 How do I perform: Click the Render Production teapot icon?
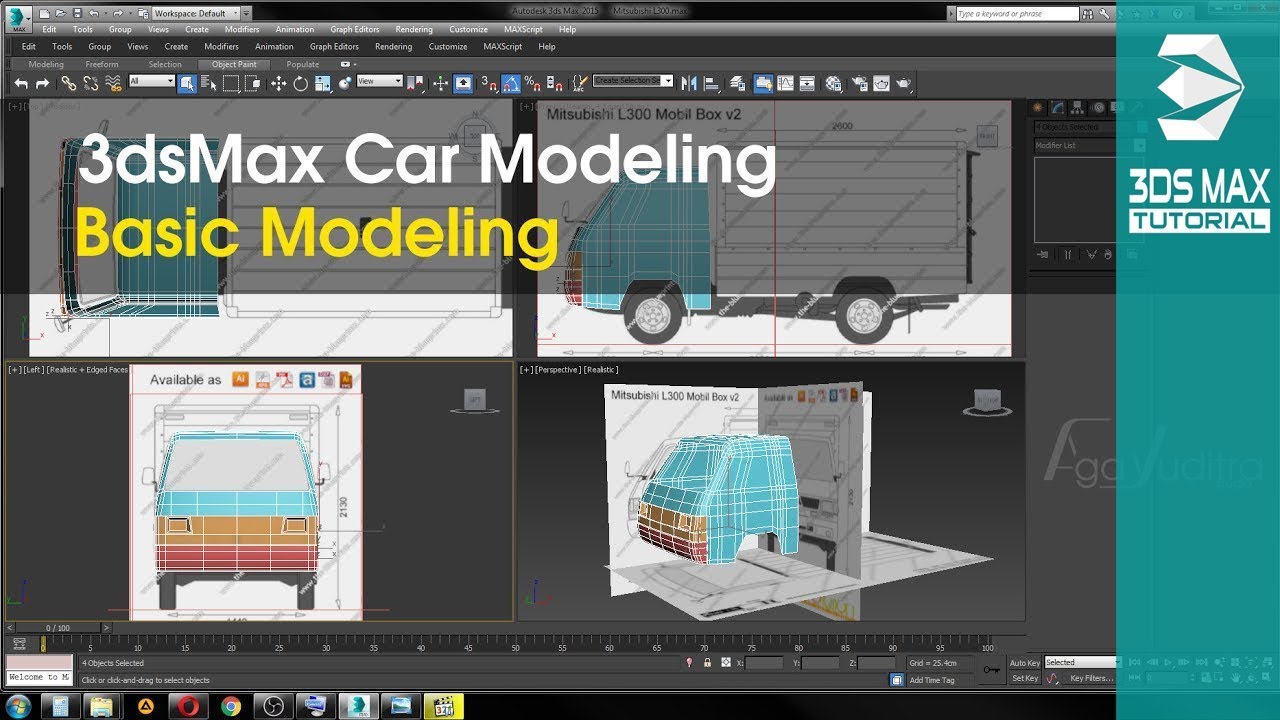pos(903,84)
